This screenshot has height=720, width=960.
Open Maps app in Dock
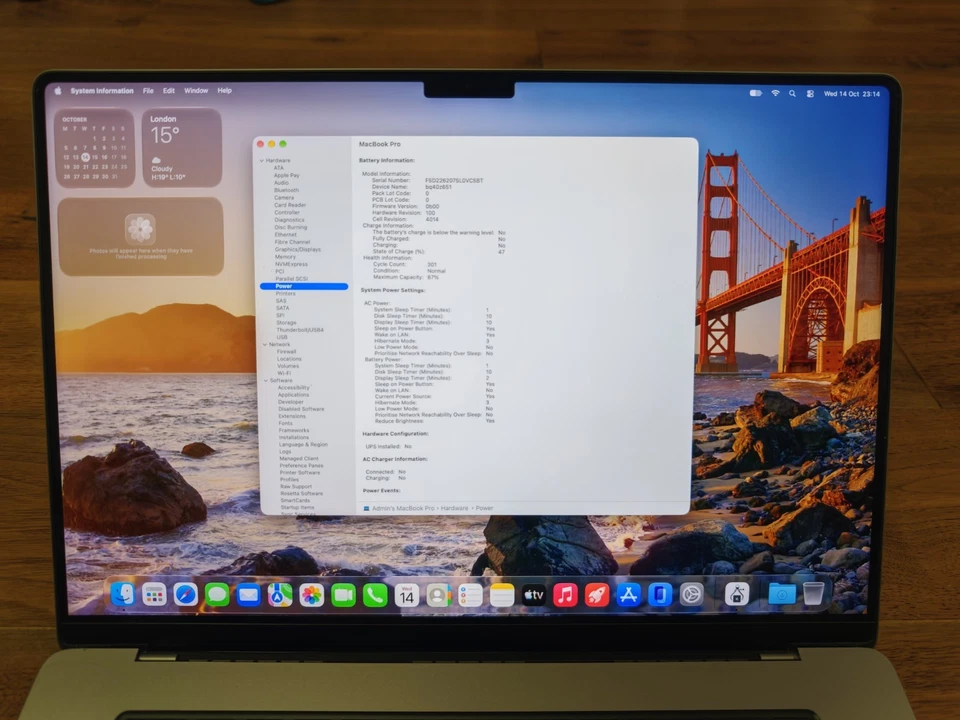coord(280,594)
